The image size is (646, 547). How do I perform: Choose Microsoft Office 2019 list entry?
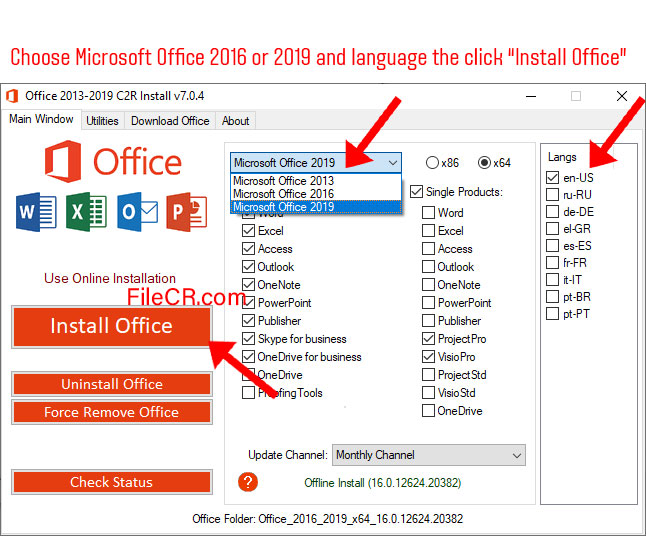pos(316,207)
